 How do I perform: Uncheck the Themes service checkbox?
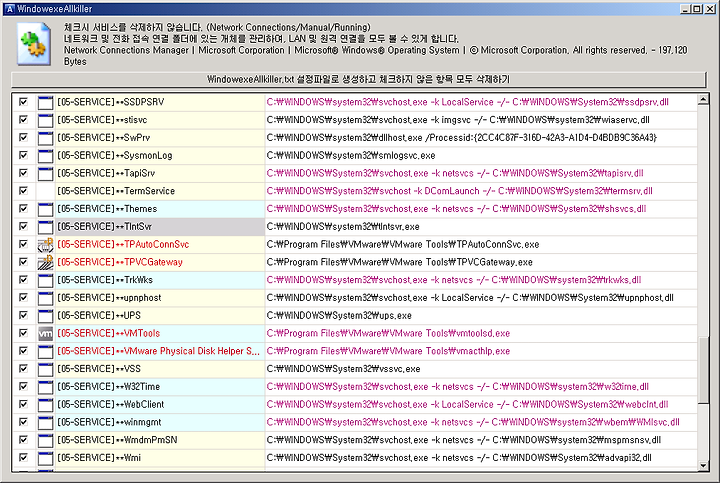tap(23, 208)
